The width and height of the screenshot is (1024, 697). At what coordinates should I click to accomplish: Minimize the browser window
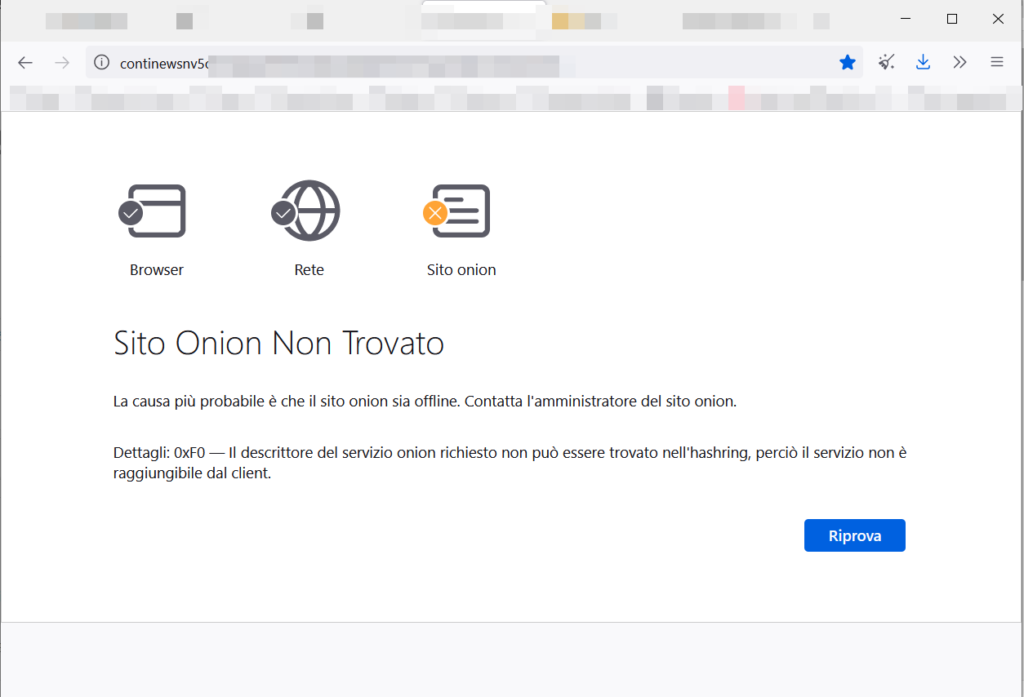(x=905, y=19)
